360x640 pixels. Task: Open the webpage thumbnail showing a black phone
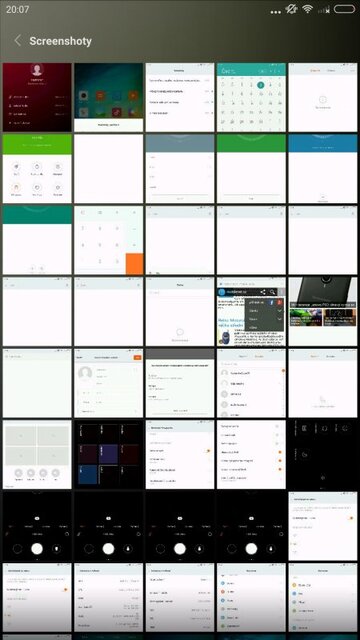coord(322,311)
